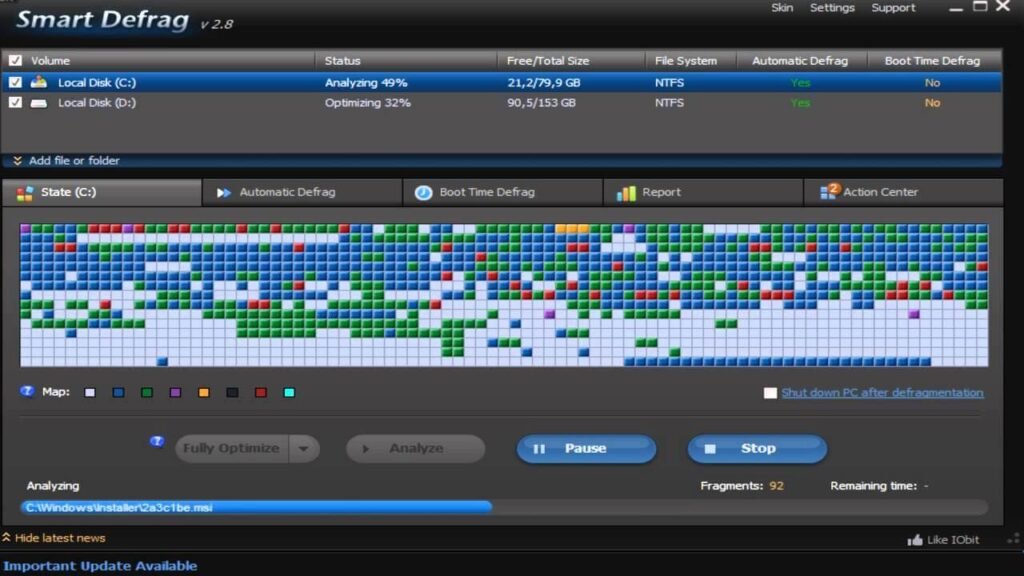Screen dimensions: 1024x576
Task: Click the cyan map legend swatch
Action: coord(289,392)
